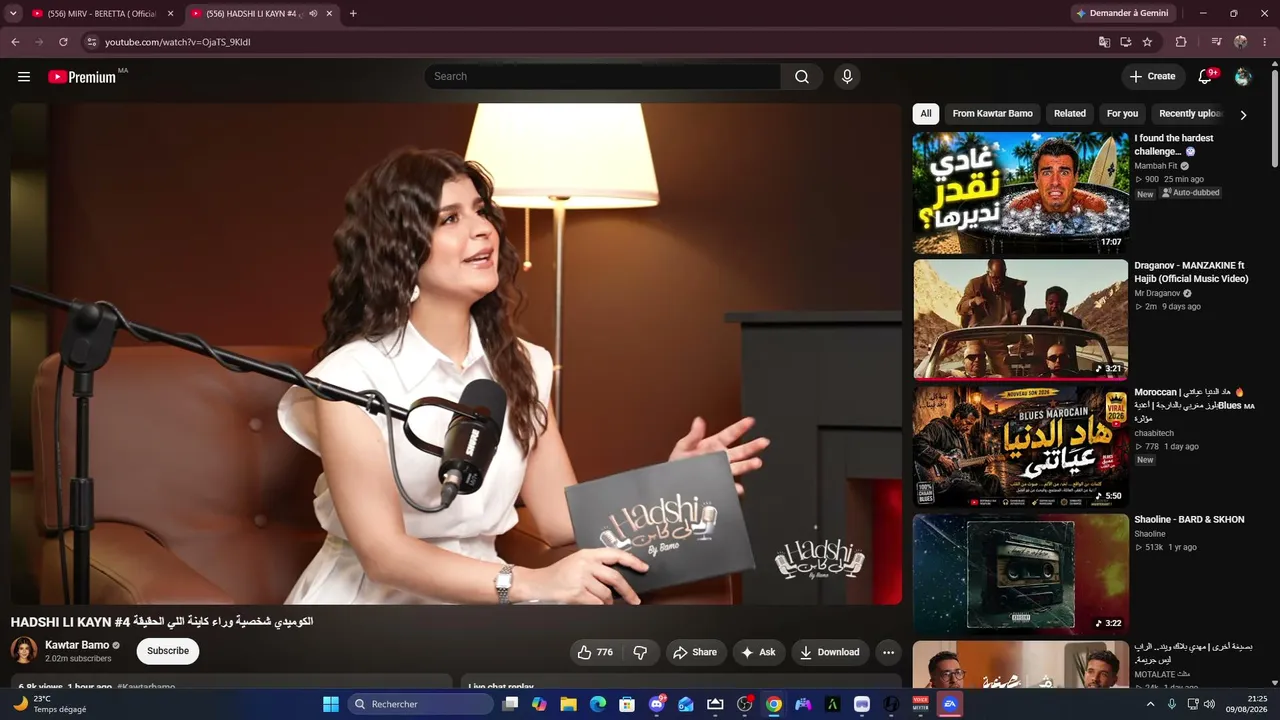Open the Chrome profile avatar
The width and height of the screenshot is (1280, 720).
(x=1241, y=42)
